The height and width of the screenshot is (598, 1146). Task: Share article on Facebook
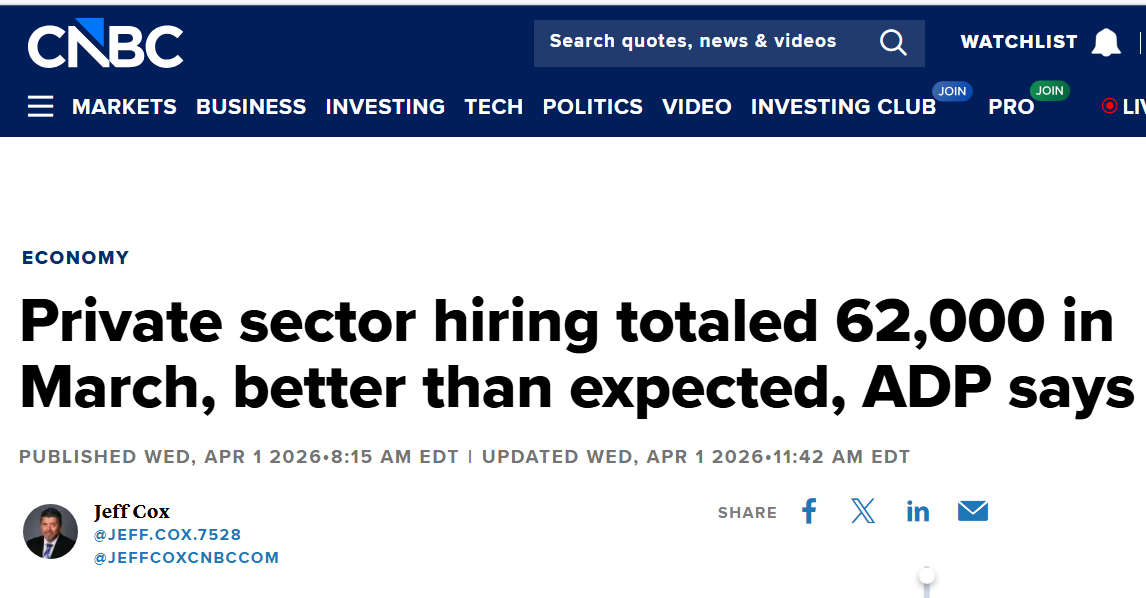[809, 512]
